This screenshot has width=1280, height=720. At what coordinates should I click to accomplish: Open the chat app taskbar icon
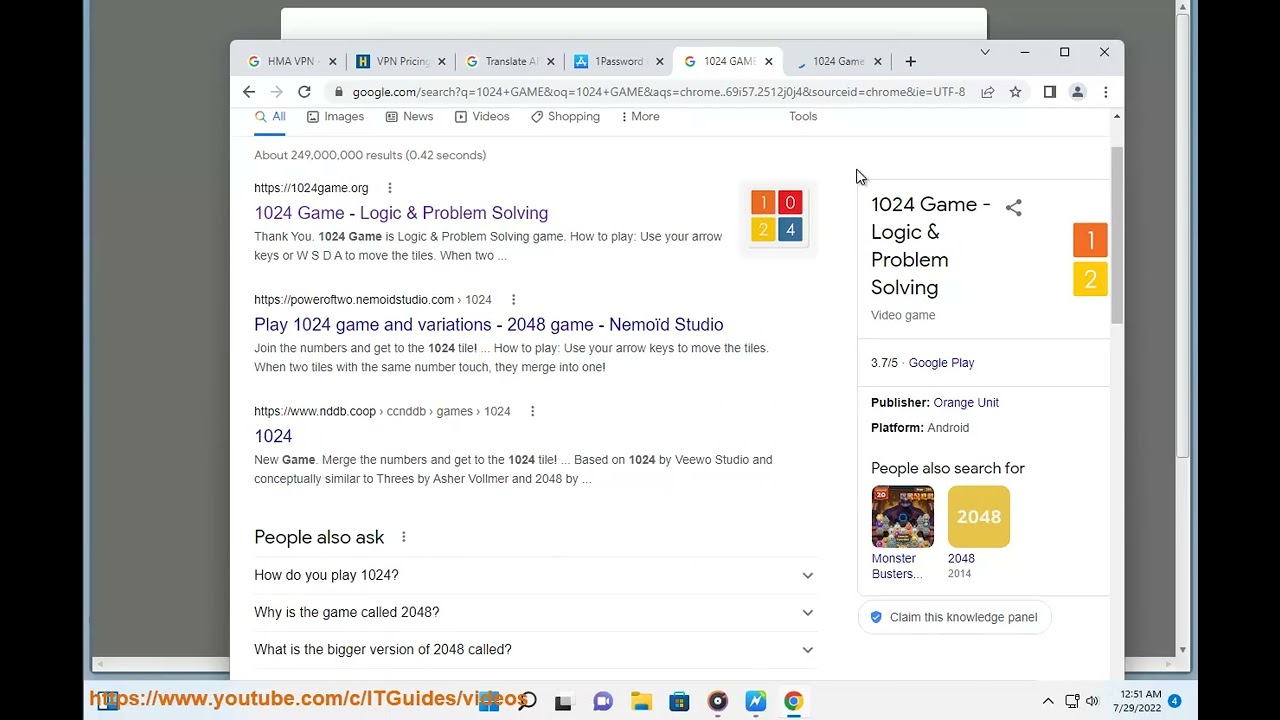click(603, 701)
